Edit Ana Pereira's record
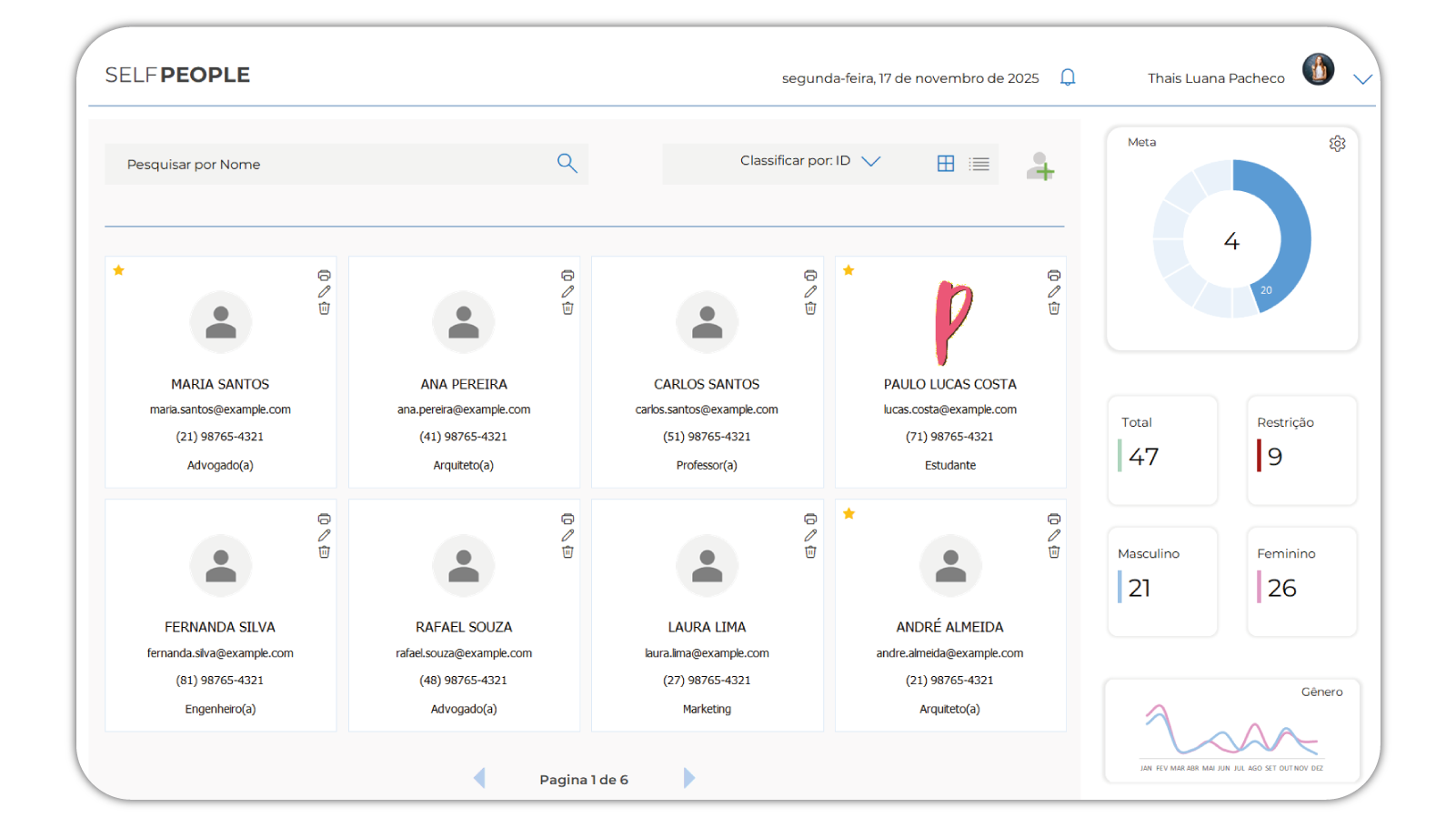The height and width of the screenshot is (838, 1456). coord(567,292)
